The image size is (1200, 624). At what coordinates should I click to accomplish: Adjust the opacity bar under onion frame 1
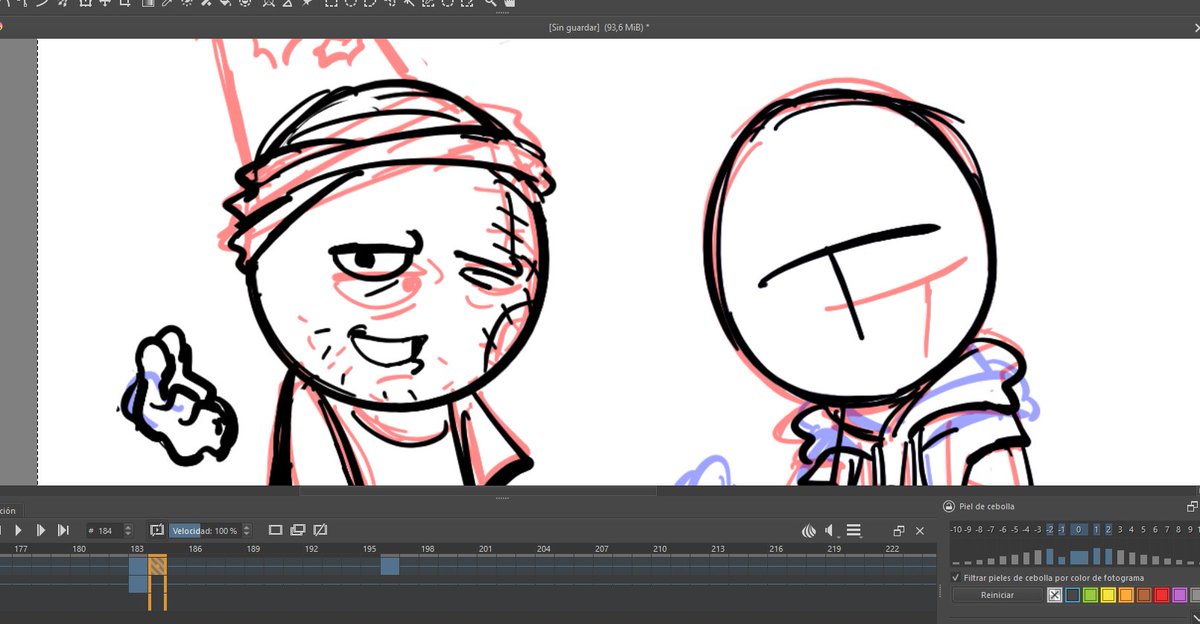point(1097,556)
